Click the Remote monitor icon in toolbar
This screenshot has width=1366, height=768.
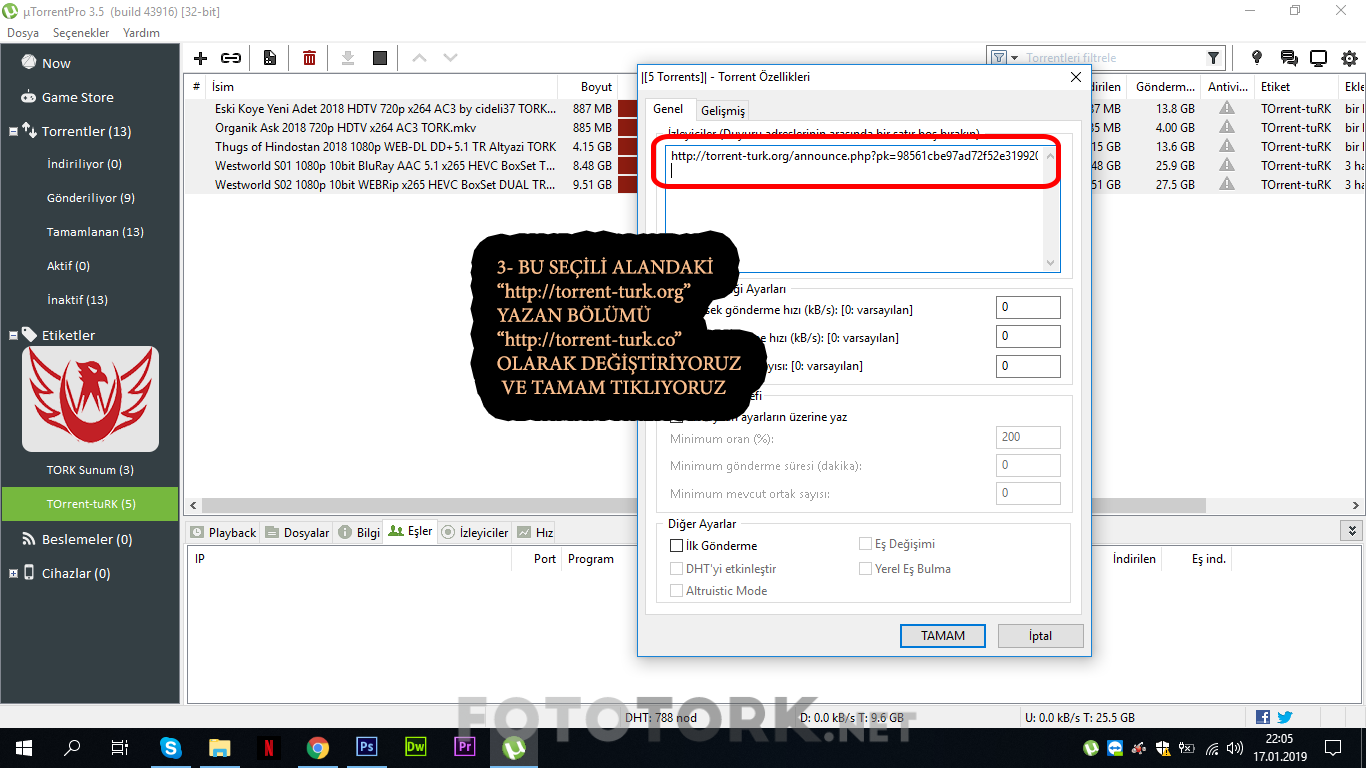click(1319, 58)
